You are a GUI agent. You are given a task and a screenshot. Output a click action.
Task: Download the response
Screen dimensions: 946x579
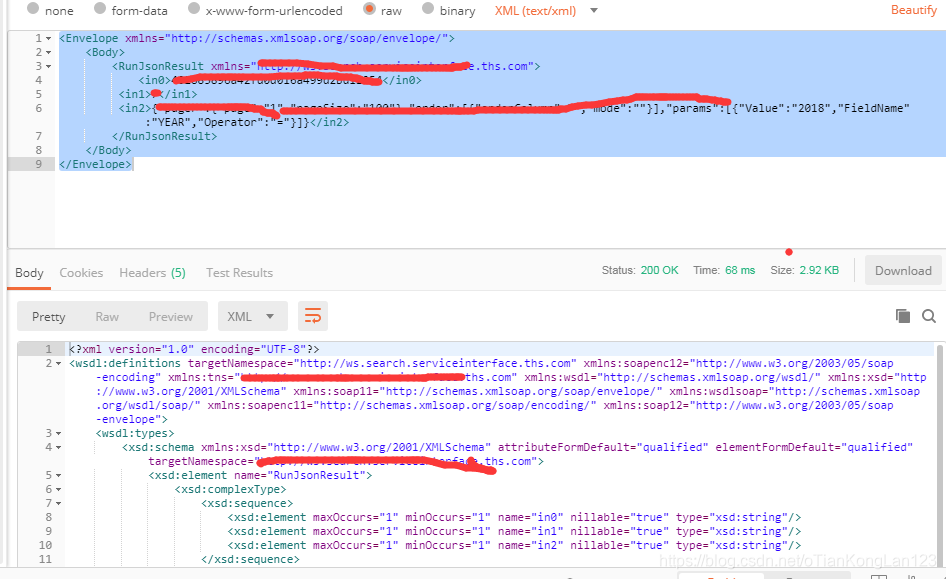click(903, 270)
